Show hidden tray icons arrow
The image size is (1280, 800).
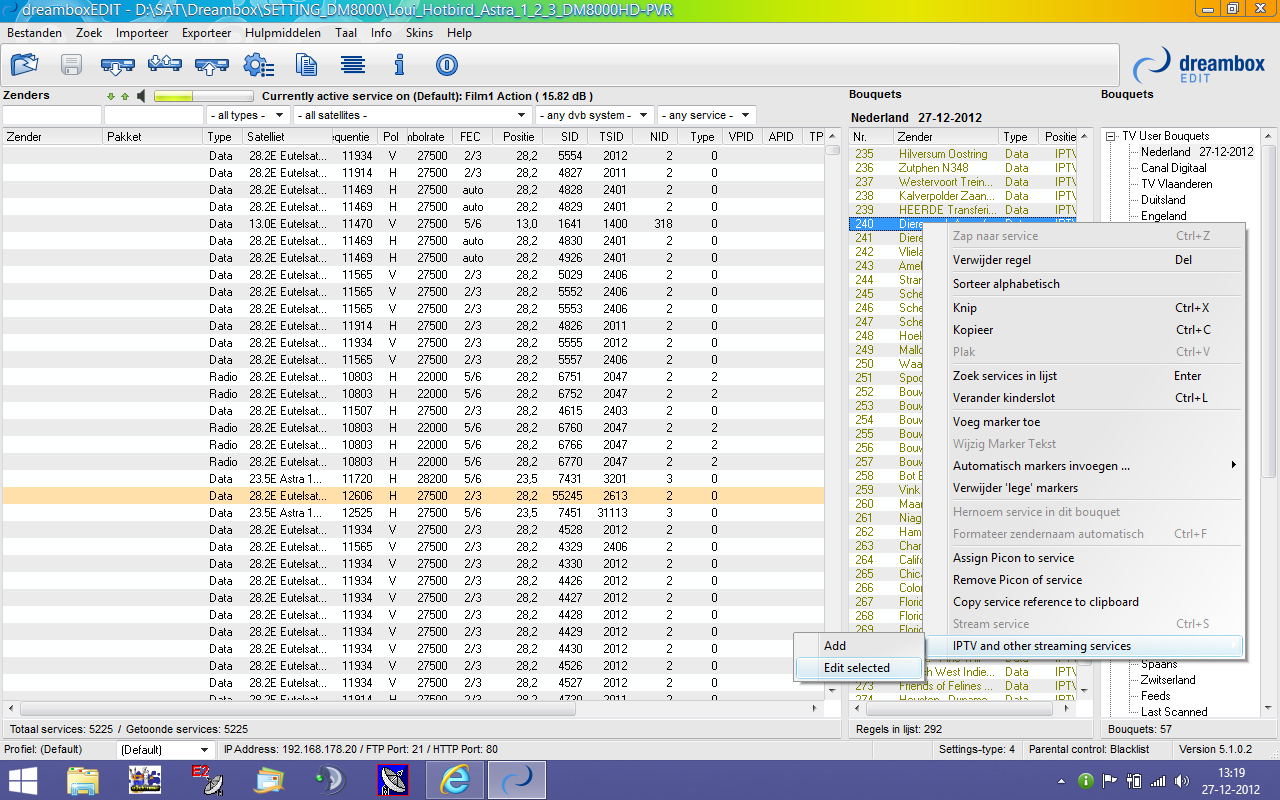(x=1060, y=781)
